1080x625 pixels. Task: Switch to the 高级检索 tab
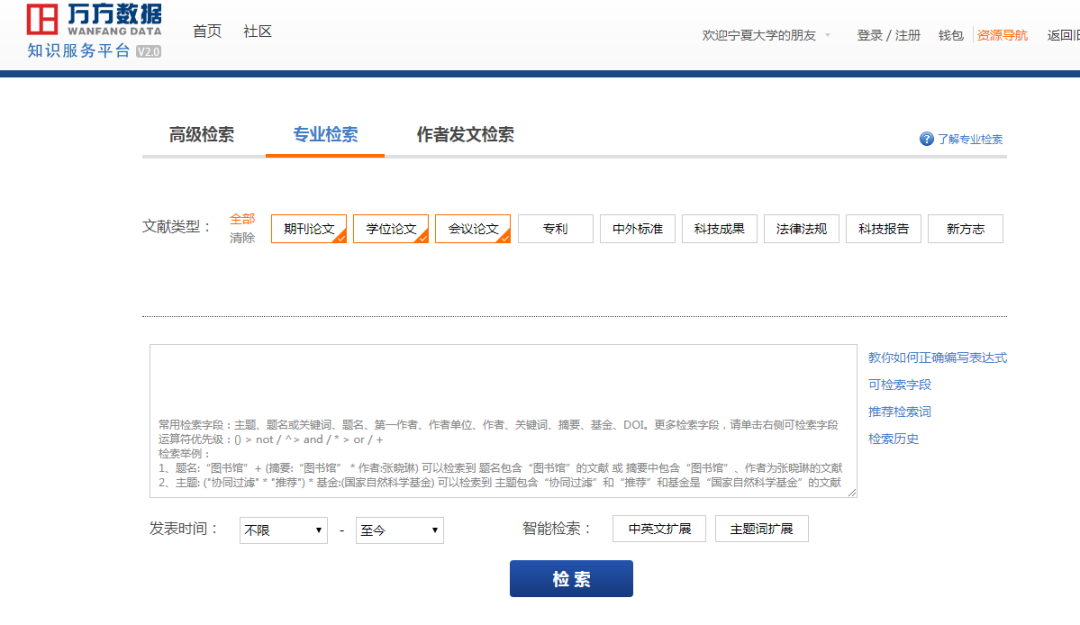pos(201,135)
